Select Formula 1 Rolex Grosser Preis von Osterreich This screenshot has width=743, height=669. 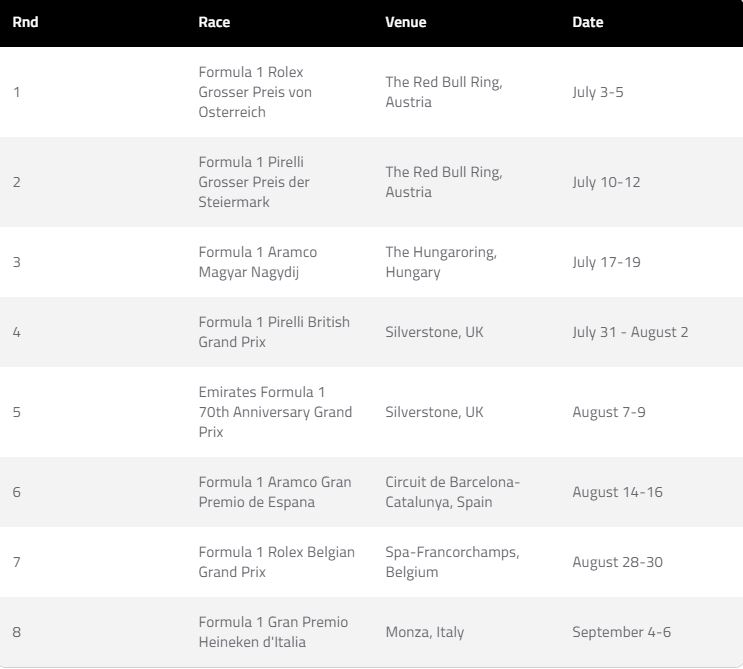[255, 92]
